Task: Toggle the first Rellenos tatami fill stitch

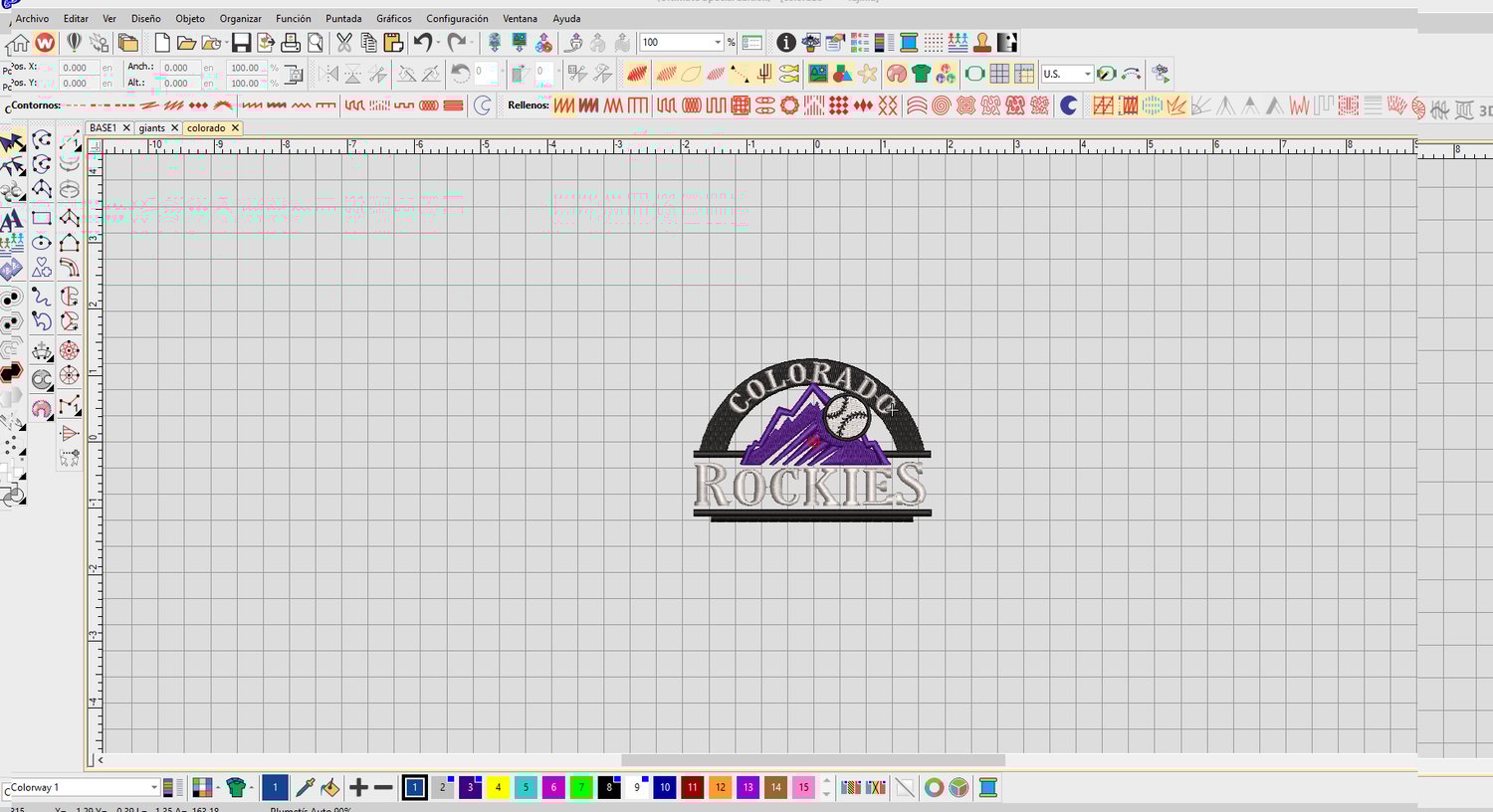Action: (564, 105)
